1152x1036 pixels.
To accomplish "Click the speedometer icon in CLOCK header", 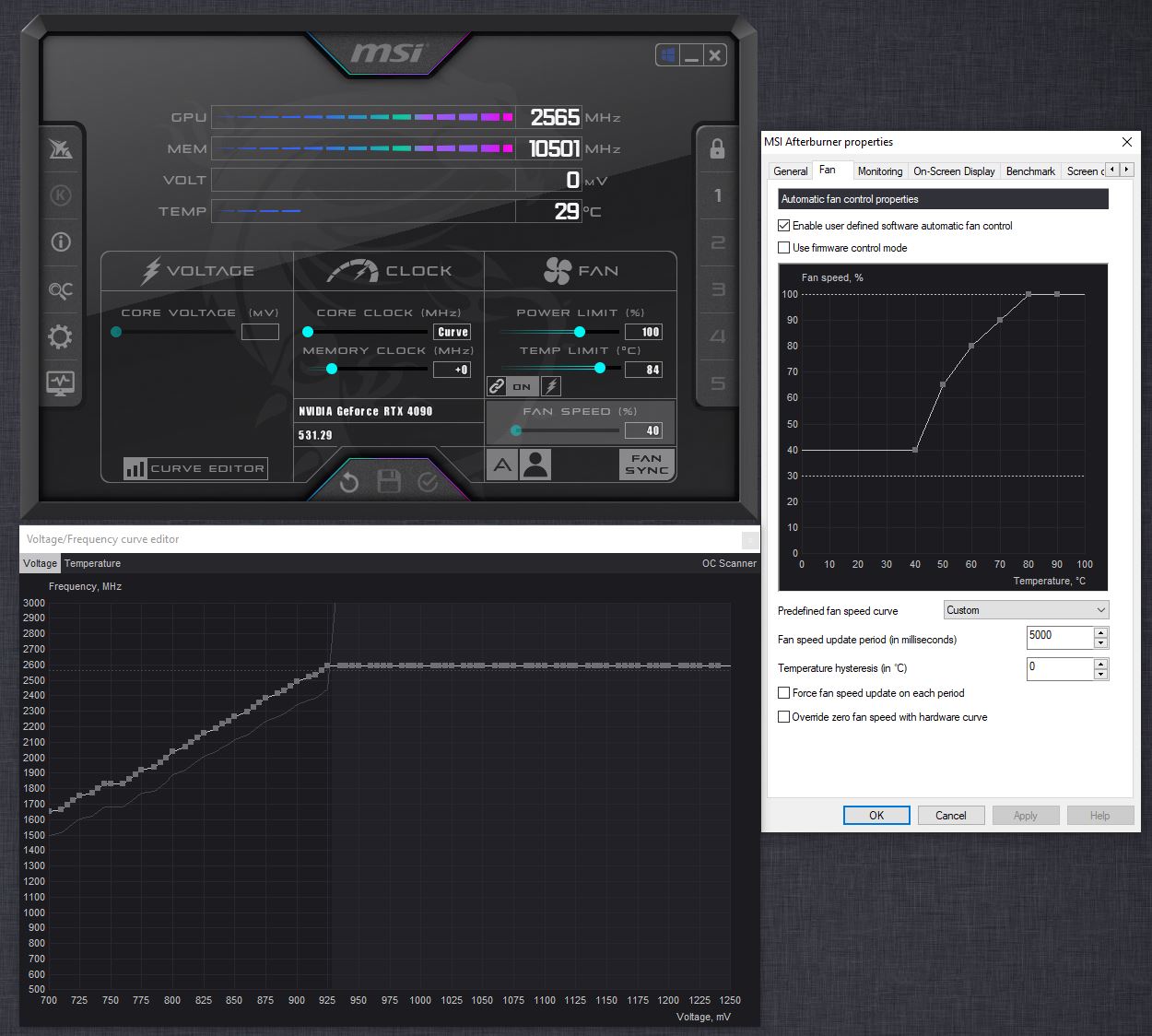I will (x=353, y=271).
